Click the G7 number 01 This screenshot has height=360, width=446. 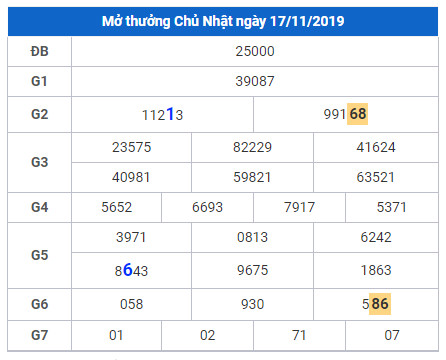(x=116, y=335)
